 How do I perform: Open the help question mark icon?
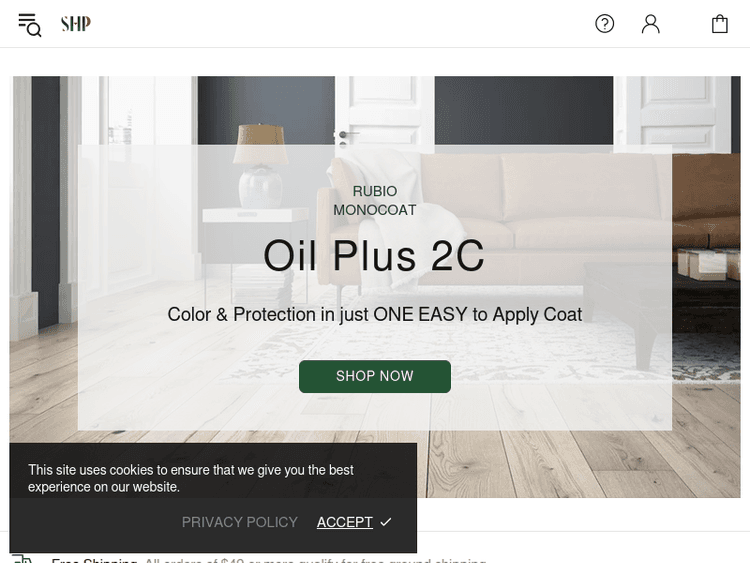click(x=605, y=23)
